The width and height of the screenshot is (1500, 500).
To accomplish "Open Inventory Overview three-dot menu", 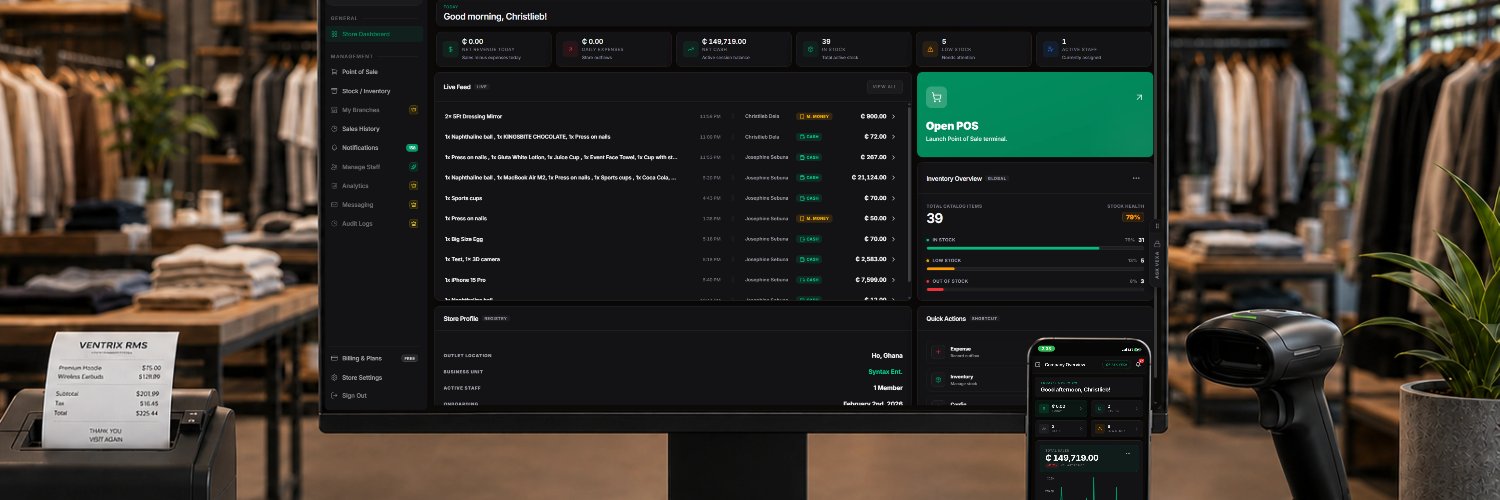I will [x=1135, y=178].
